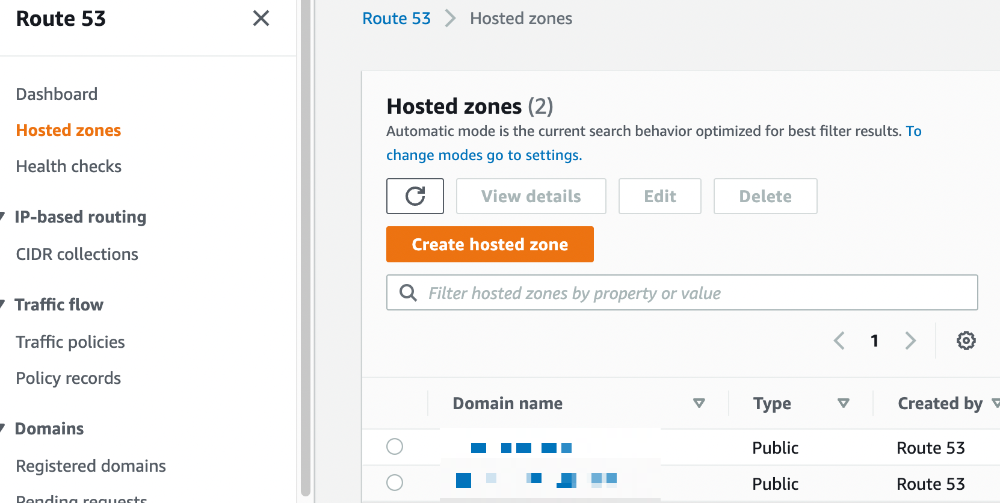Open the first hosted zone domain link
Viewport: 1000px width, 503px height.
tap(521, 448)
